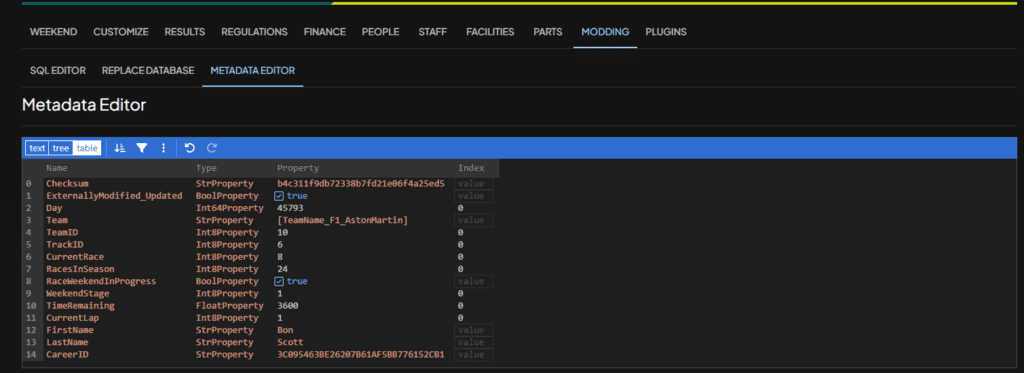Screen dimensions: 1024x373
Task: Click the Checksum hash value
Action: click(360, 184)
